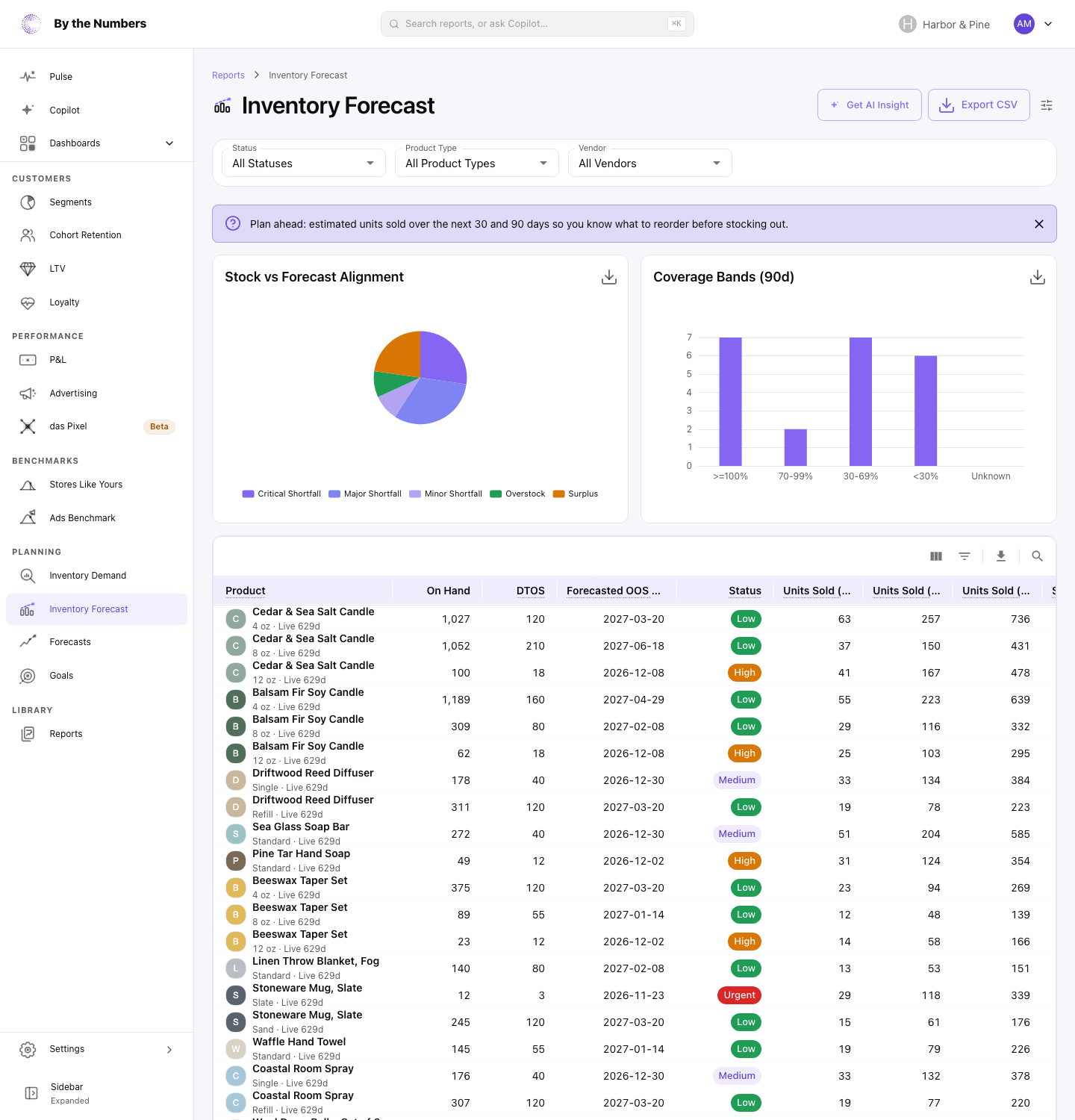Click the Export CSV button
This screenshot has height=1120, width=1075.
click(979, 105)
